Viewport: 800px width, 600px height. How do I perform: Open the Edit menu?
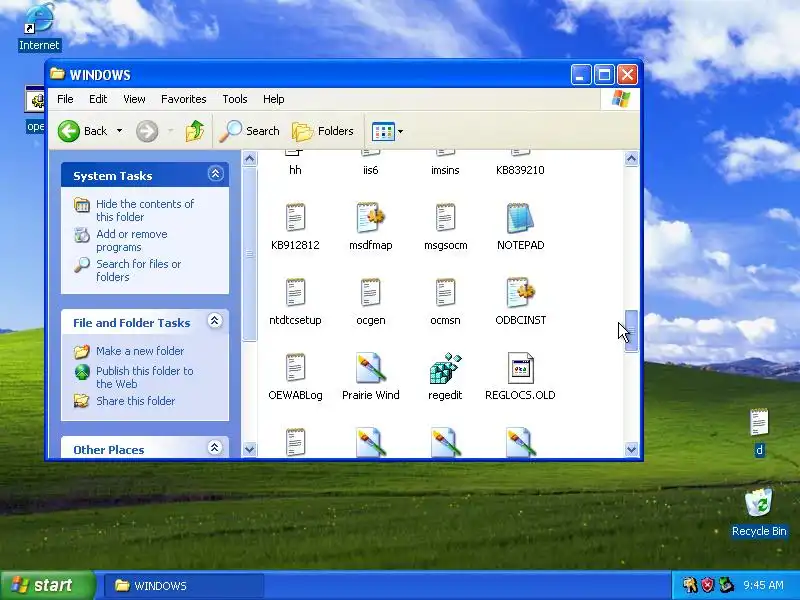point(98,99)
